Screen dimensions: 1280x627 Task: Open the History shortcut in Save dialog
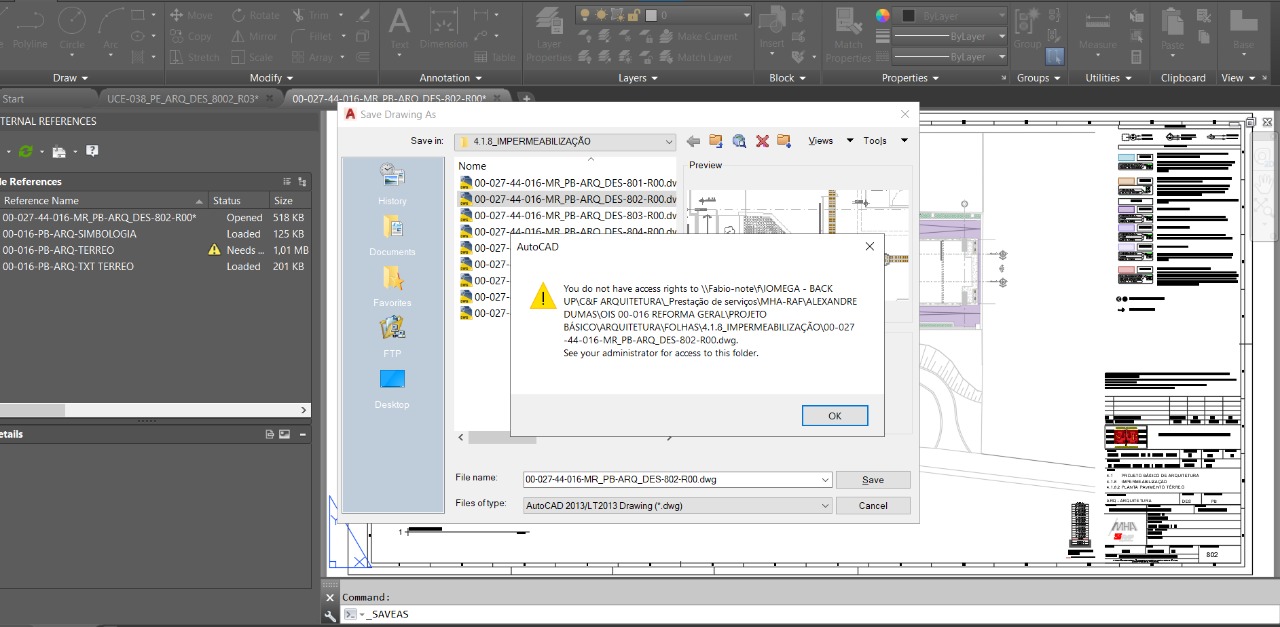pos(392,183)
